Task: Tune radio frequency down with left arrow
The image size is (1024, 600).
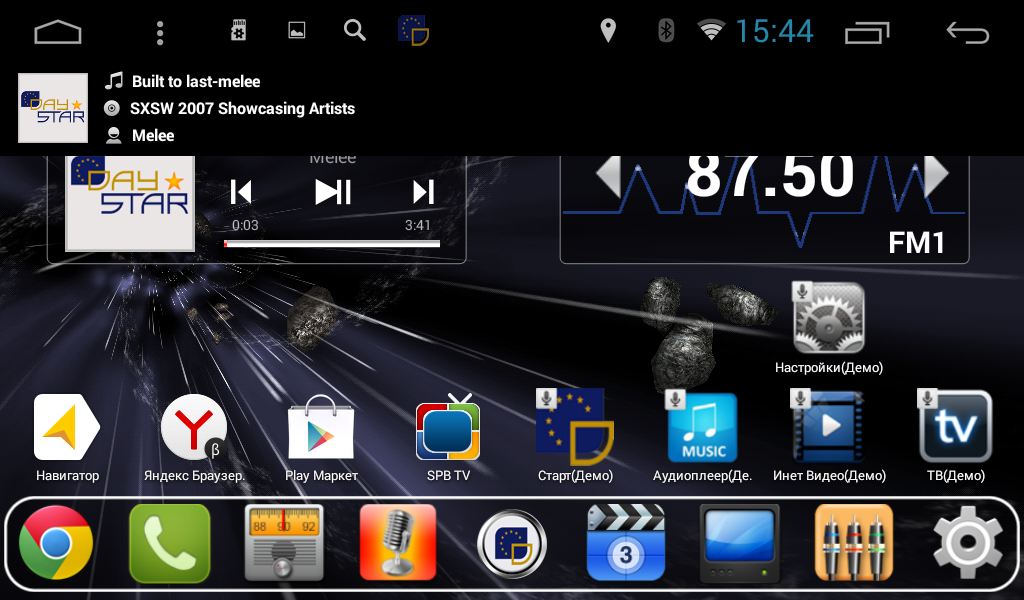Action: tap(609, 176)
